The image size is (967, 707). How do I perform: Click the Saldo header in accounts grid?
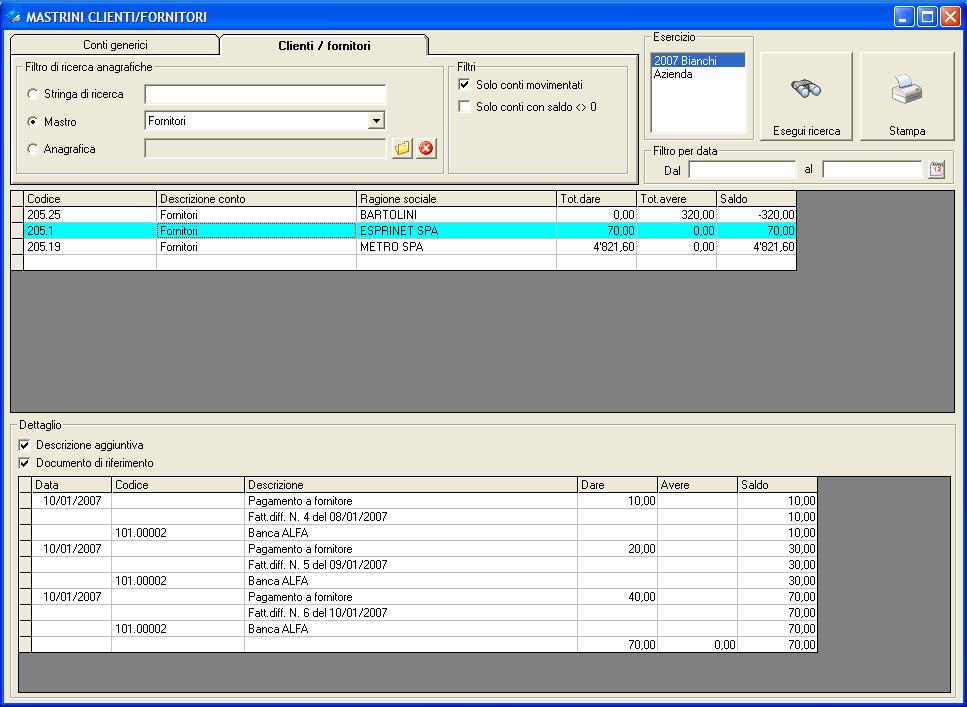pyautogui.click(x=757, y=199)
